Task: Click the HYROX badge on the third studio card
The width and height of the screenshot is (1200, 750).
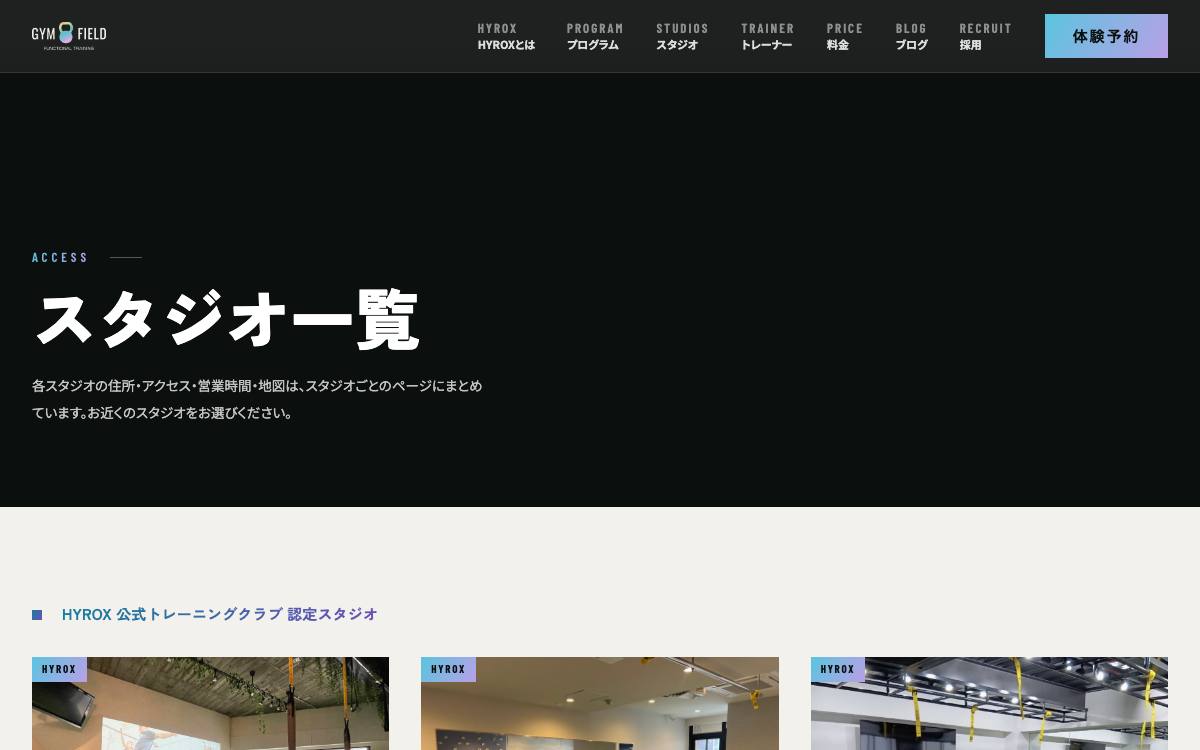Action: (x=838, y=669)
